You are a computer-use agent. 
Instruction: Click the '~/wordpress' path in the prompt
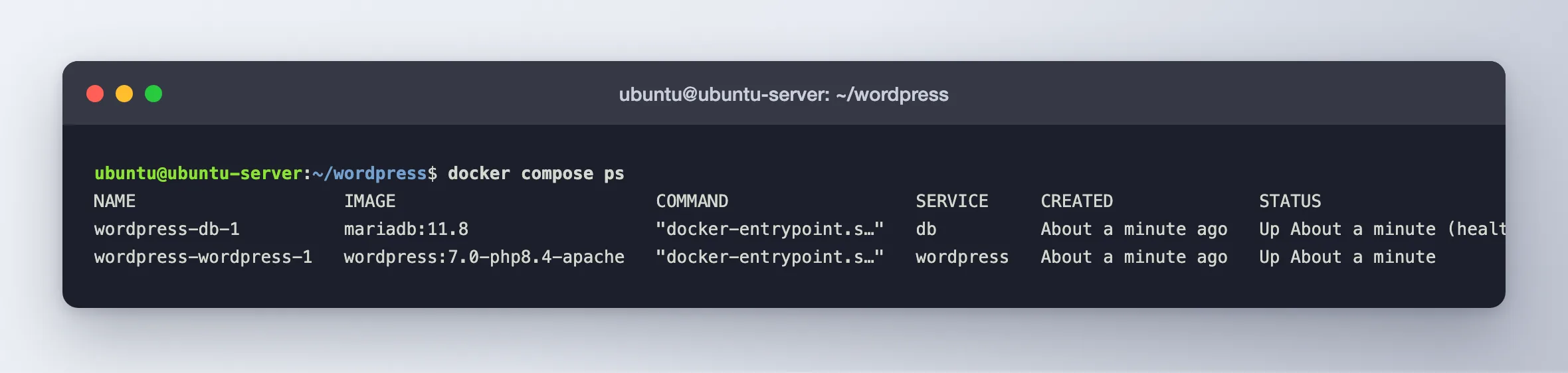click(369, 173)
